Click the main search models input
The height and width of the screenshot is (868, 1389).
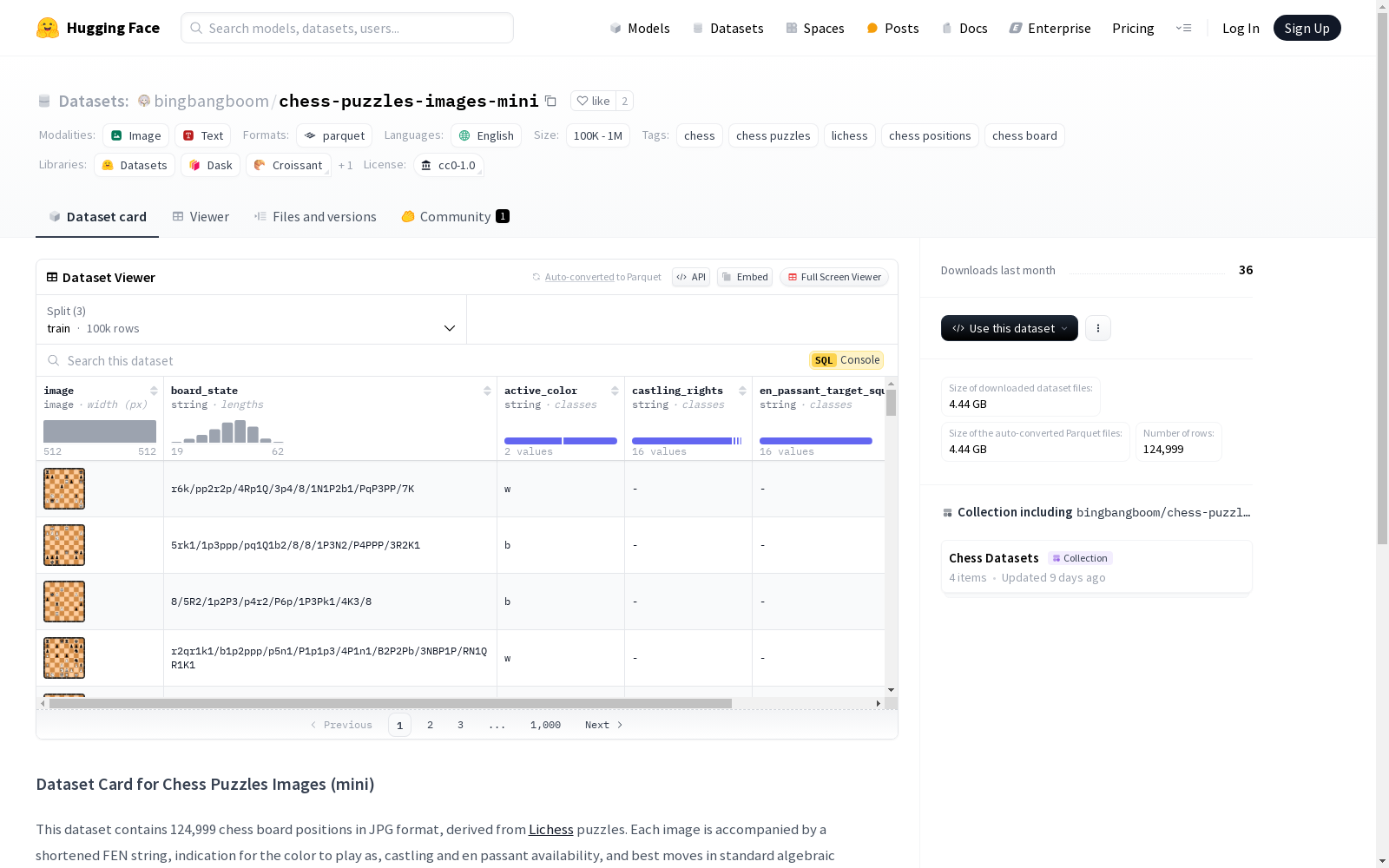[x=347, y=28]
